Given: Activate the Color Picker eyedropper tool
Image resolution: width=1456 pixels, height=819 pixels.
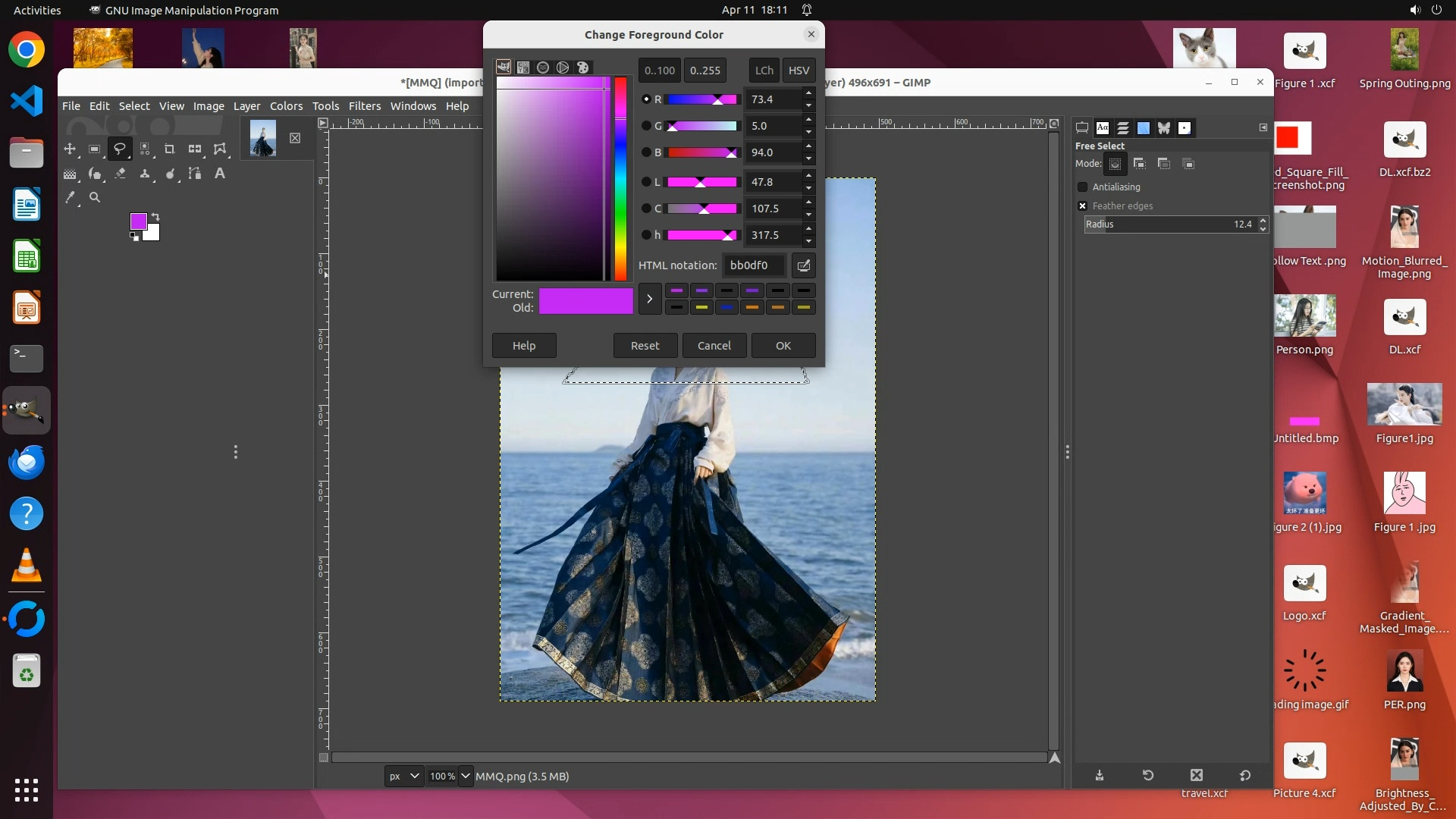Looking at the screenshot, I should pyautogui.click(x=70, y=197).
